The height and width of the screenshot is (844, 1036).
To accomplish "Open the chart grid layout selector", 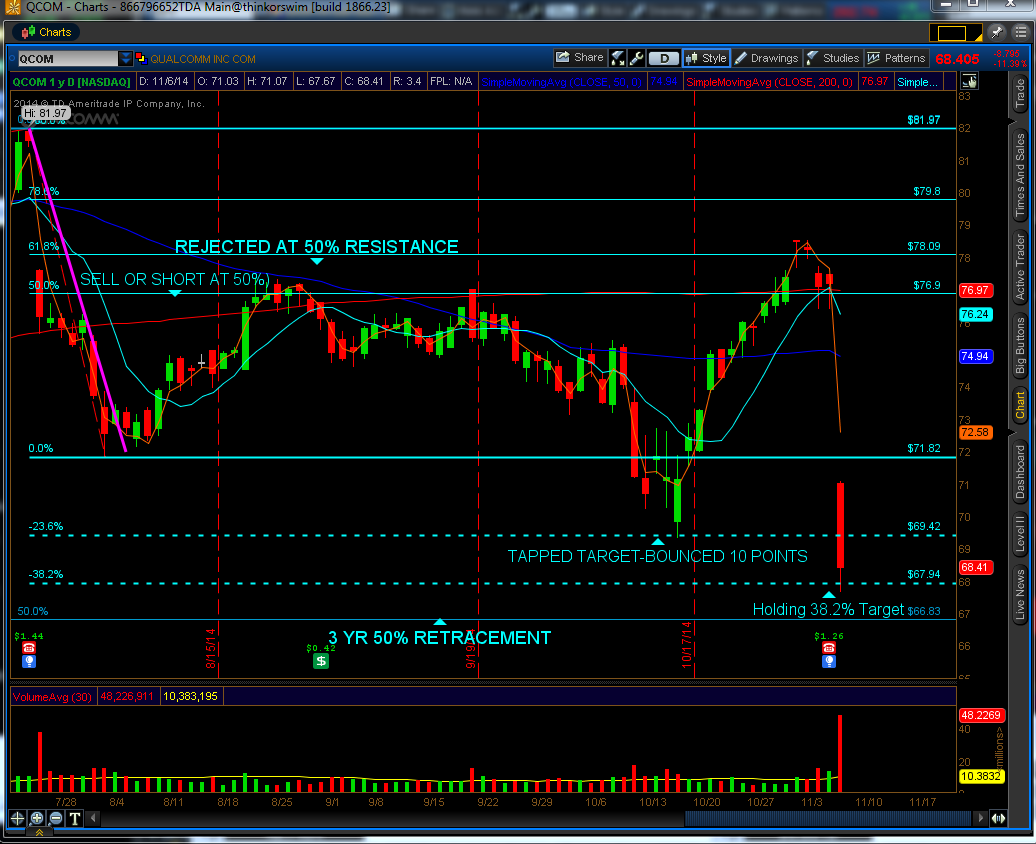I will pyautogui.click(x=955, y=32).
